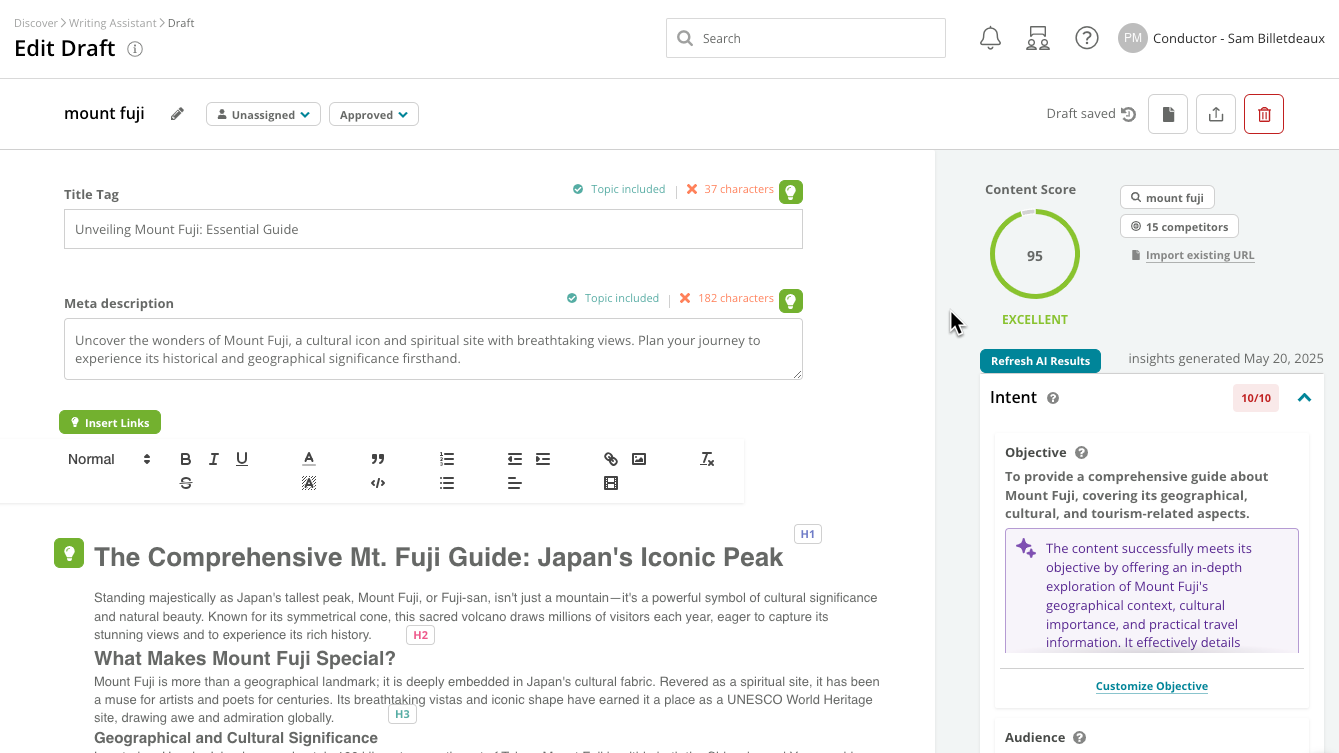The image size is (1339, 753).
Task: Edit the draft name with pencil icon
Action: pyautogui.click(x=177, y=114)
